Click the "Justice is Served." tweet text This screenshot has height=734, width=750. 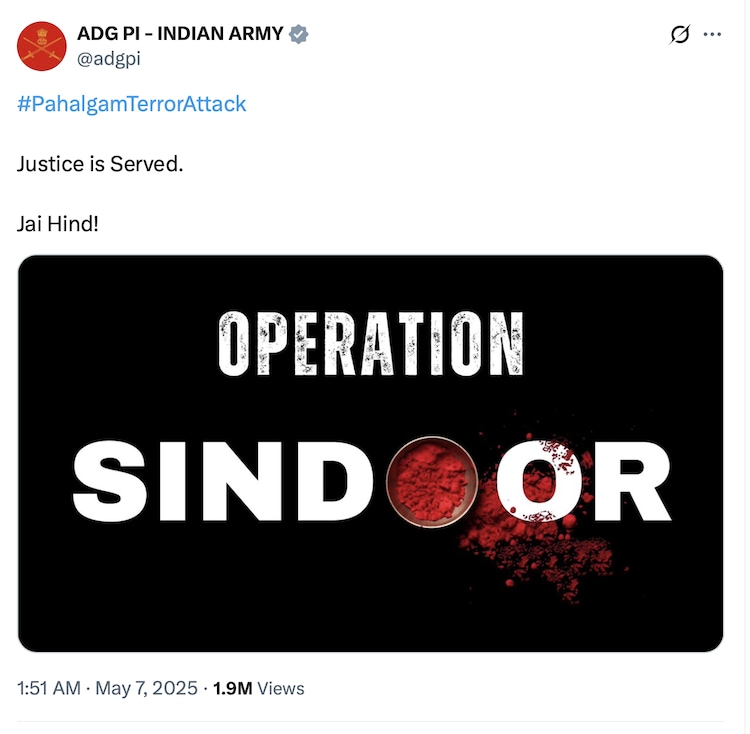[100, 164]
